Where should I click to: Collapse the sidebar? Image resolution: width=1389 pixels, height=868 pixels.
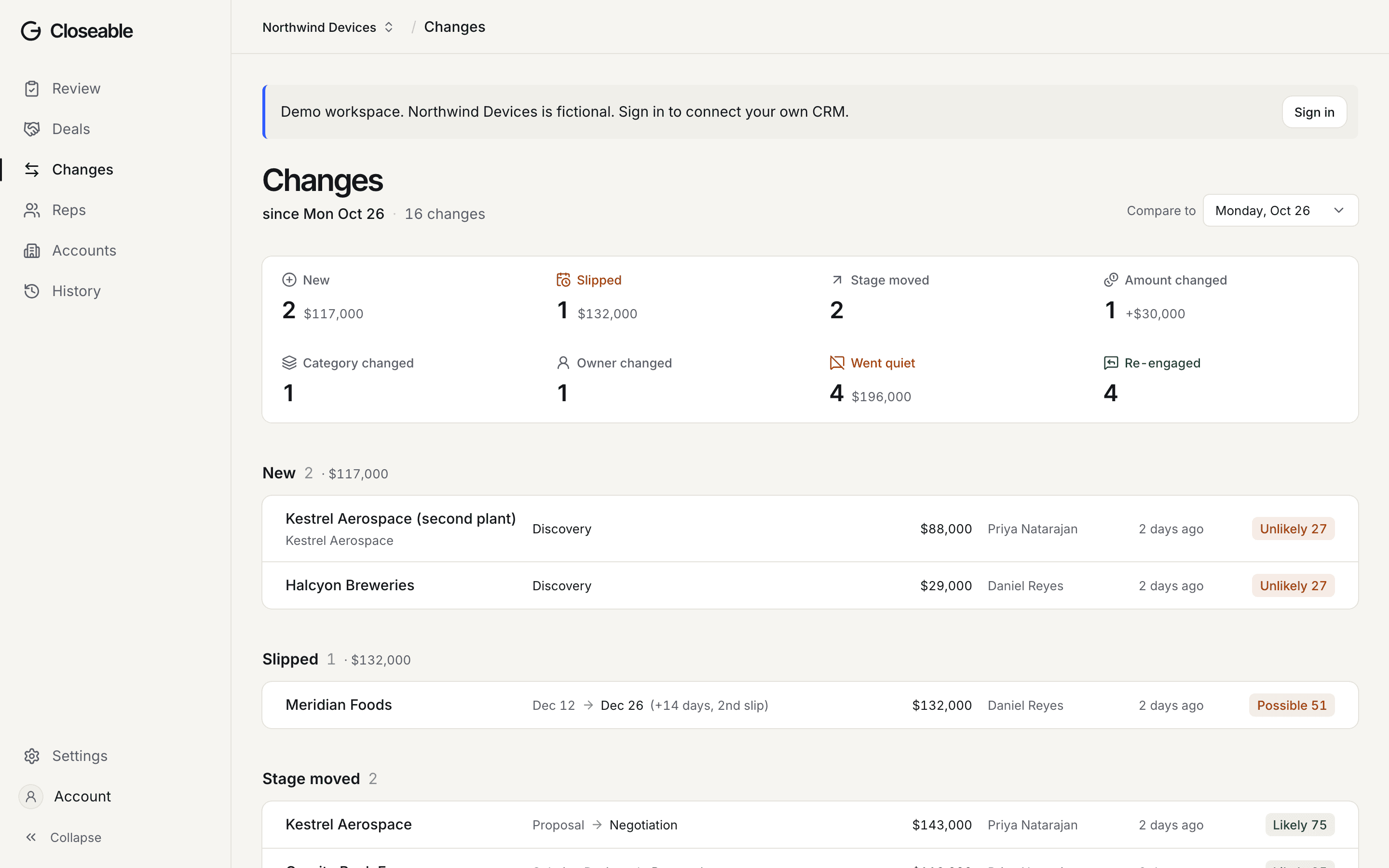coord(63,837)
